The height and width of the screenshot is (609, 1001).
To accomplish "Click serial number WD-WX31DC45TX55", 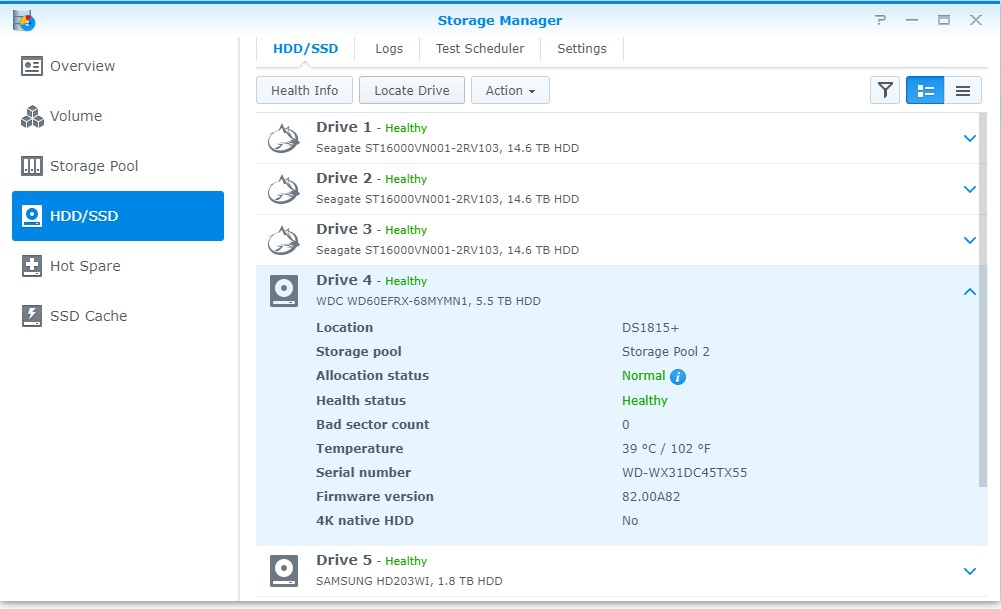I will pos(684,473).
